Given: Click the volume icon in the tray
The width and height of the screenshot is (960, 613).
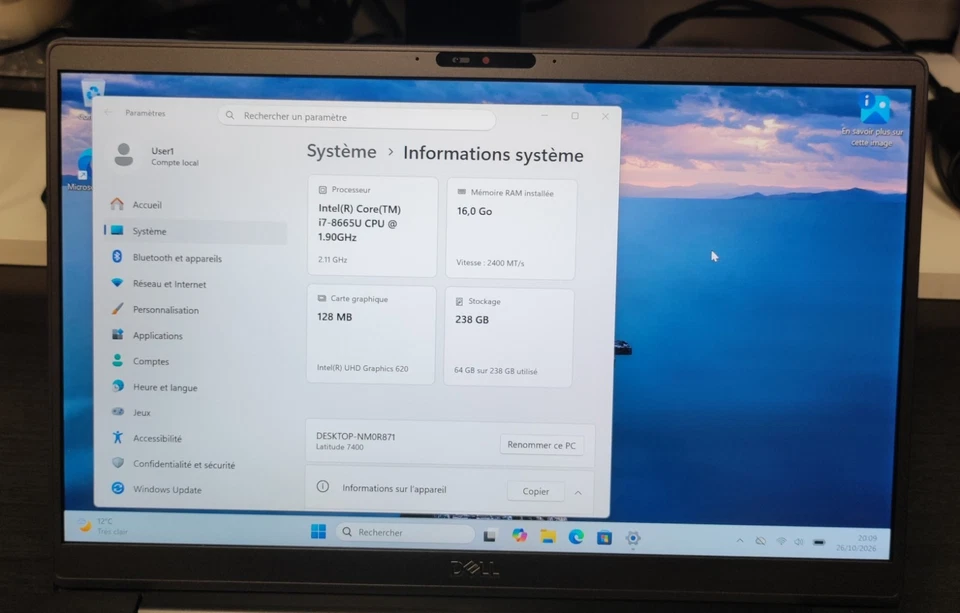Looking at the screenshot, I should point(799,542).
